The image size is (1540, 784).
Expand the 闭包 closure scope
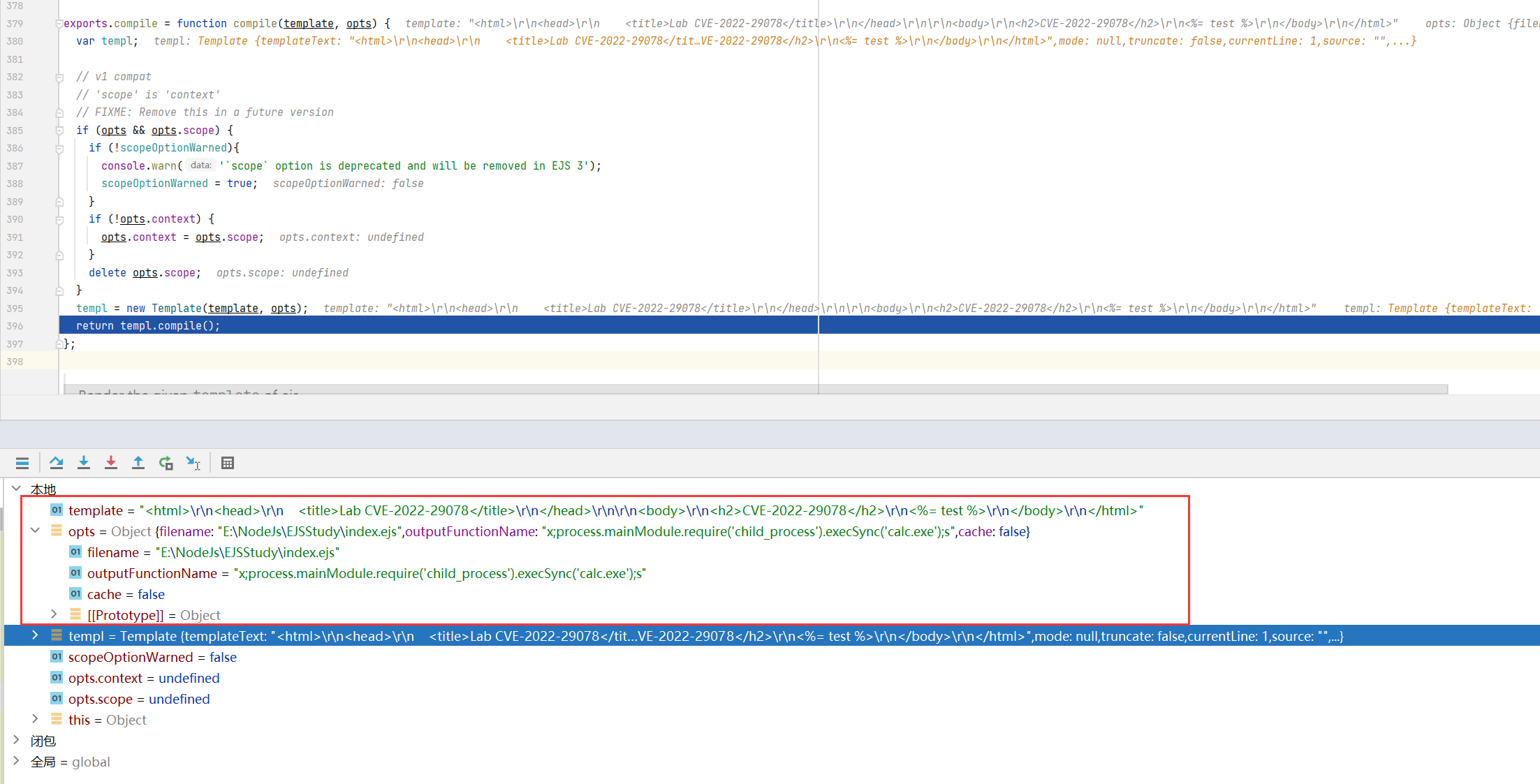coord(16,739)
